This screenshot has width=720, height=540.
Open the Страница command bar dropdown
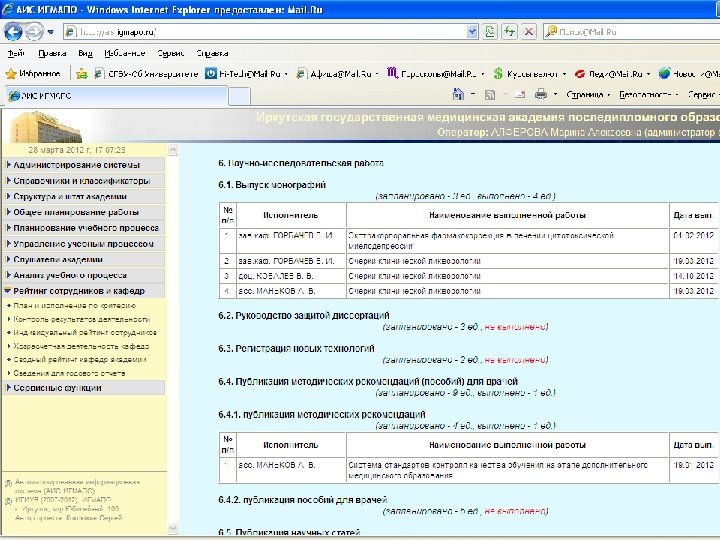coord(588,95)
